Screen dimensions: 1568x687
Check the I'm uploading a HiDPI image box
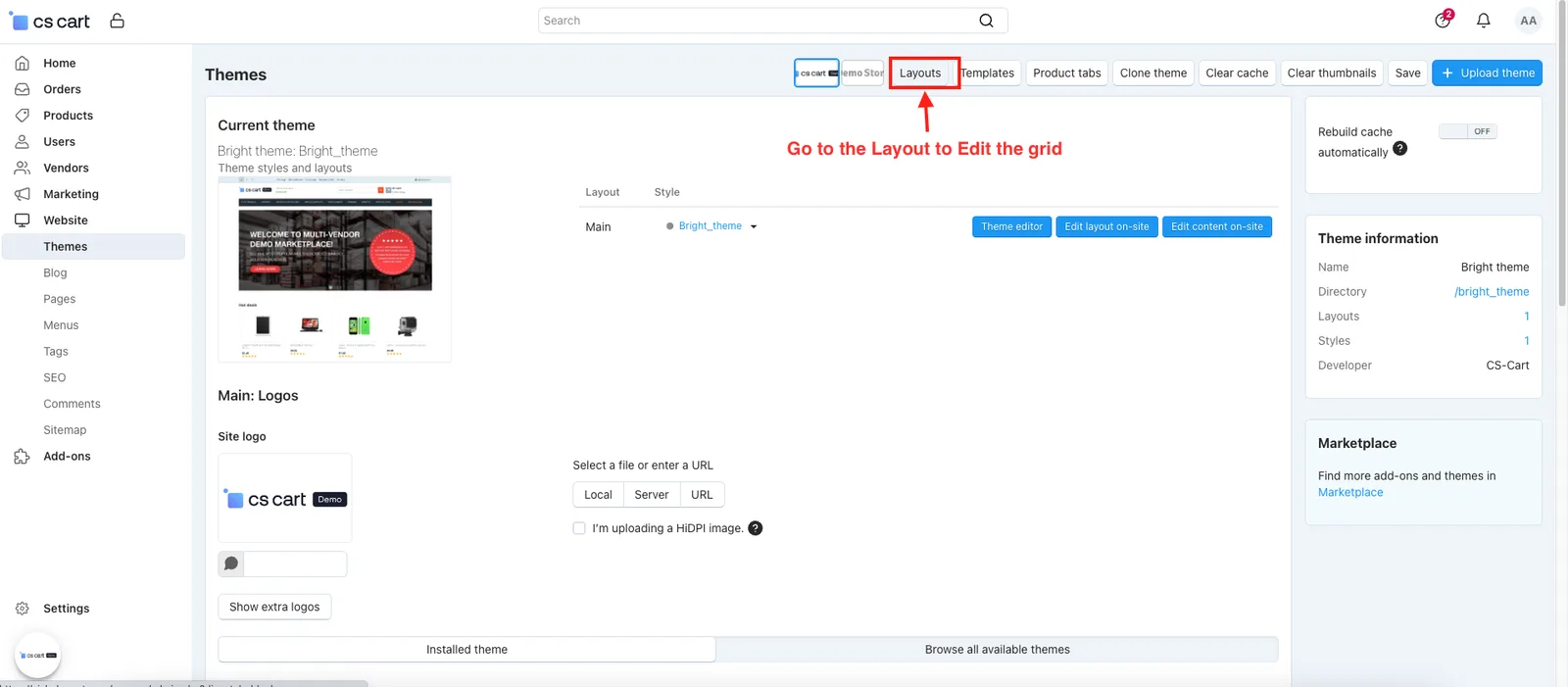coord(579,528)
